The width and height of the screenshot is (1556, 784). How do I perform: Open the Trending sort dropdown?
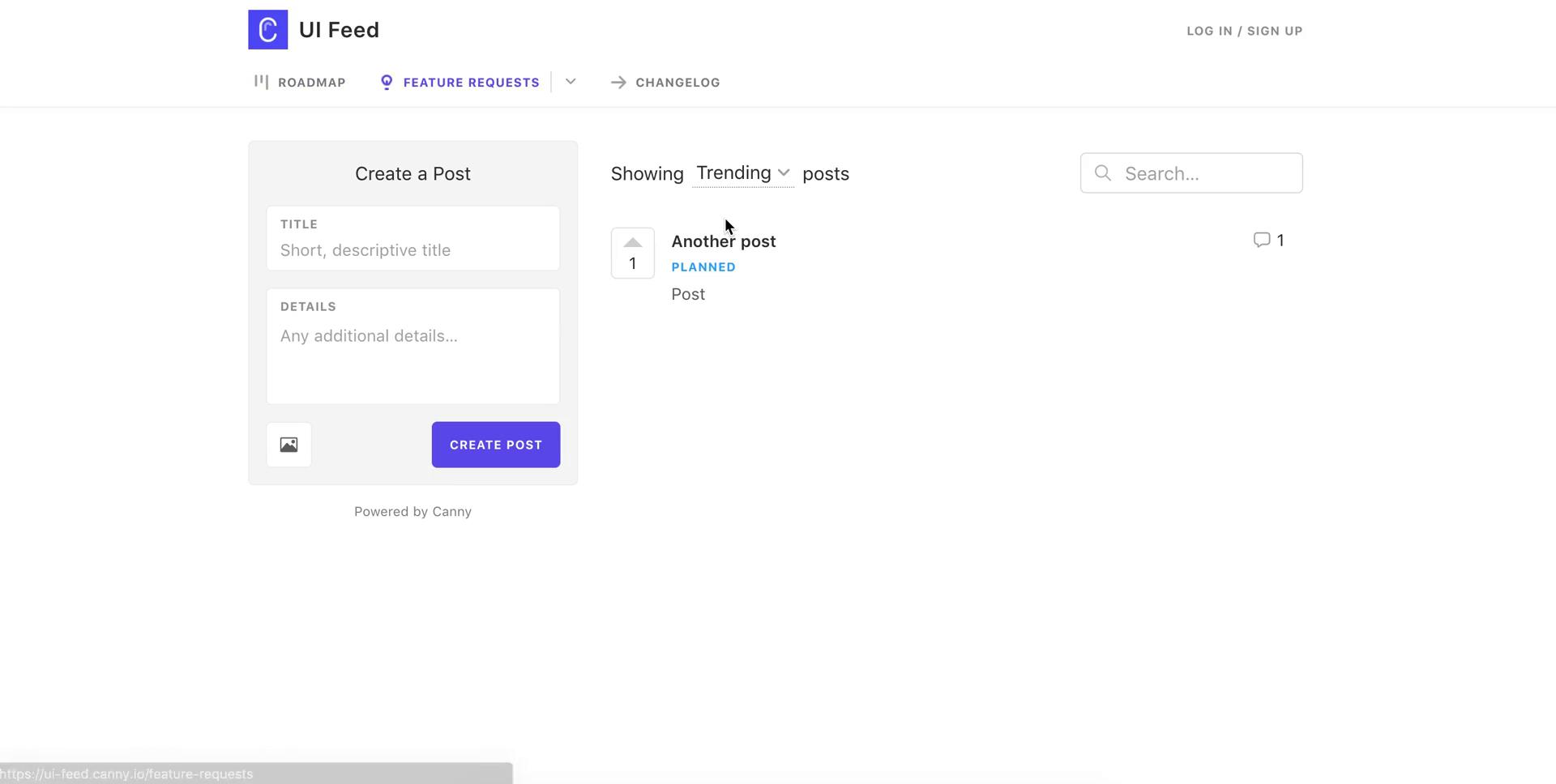742,173
